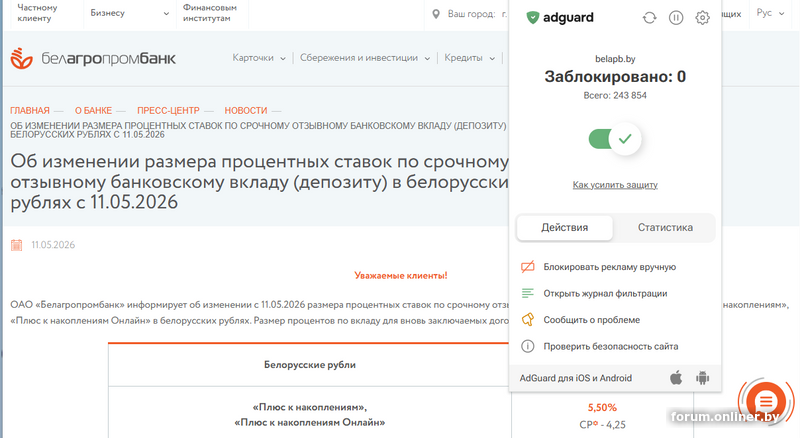This screenshot has width=800, height=438.
Task: Toggle AdGuard protection switch for belapb.by
Action: (x=615, y=139)
